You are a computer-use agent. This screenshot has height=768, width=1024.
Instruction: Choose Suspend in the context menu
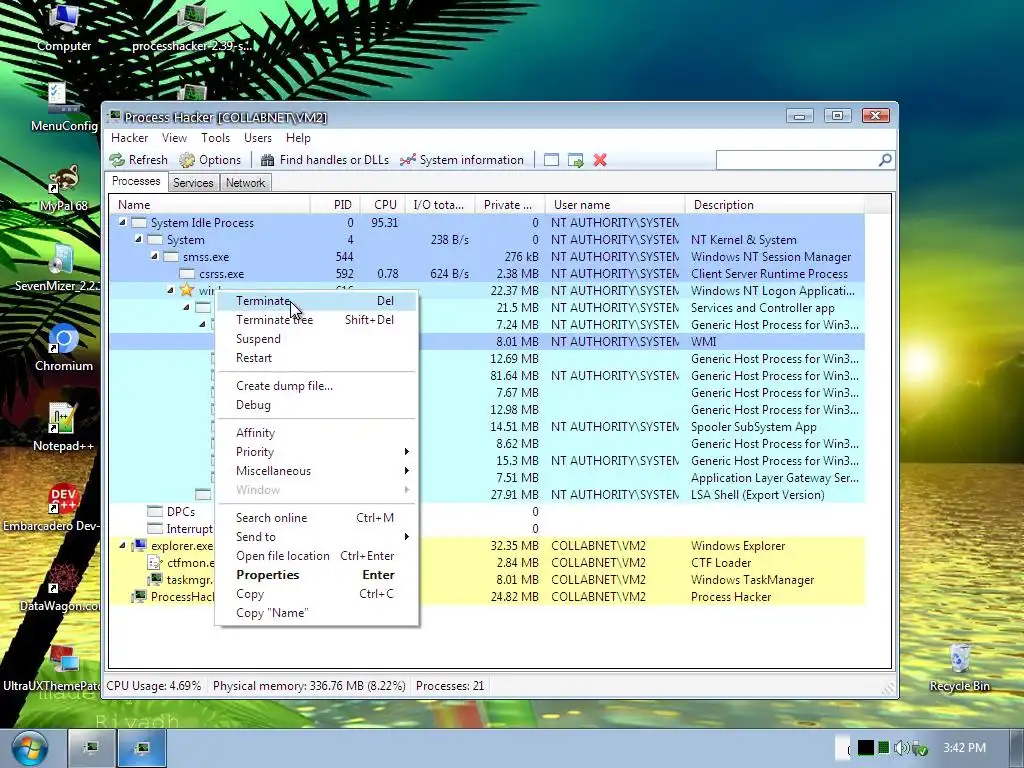(316, 339)
